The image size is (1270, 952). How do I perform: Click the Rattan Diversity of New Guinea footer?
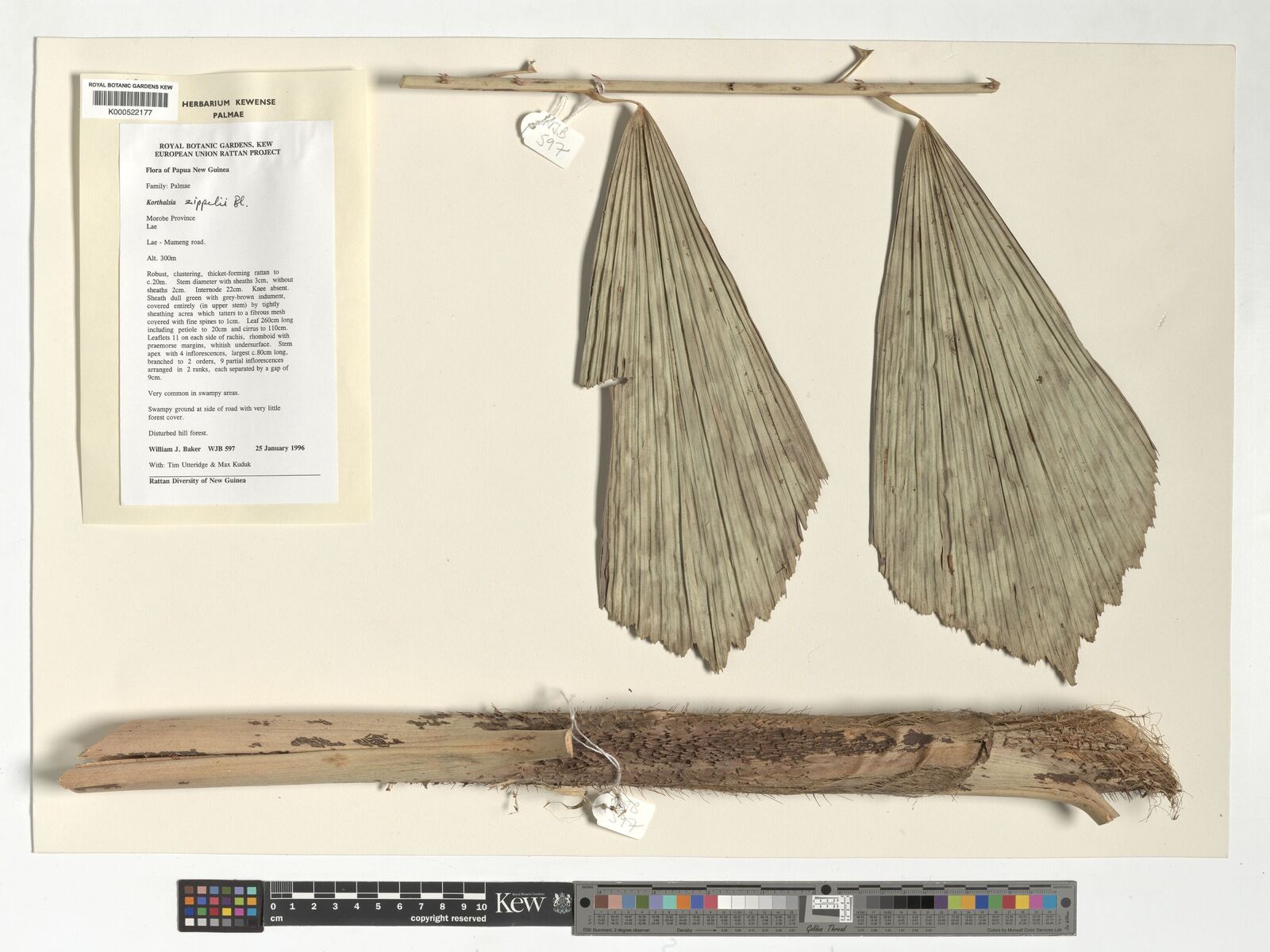[x=197, y=481]
